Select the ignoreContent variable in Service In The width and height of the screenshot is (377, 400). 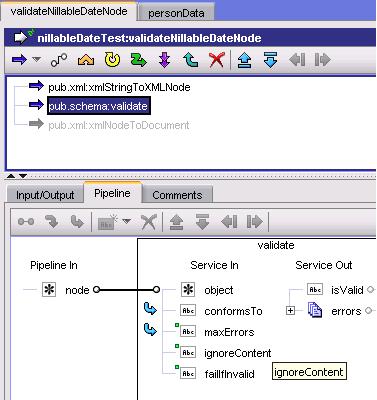click(237, 353)
